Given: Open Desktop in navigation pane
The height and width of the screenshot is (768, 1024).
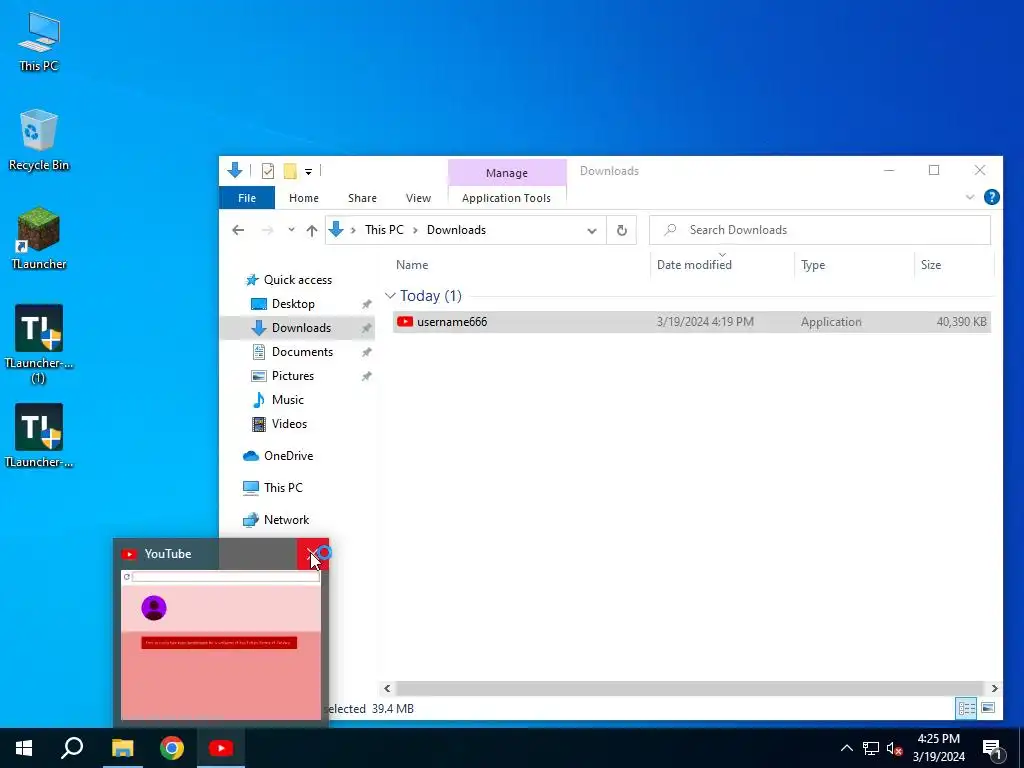Looking at the screenshot, I should [293, 304].
